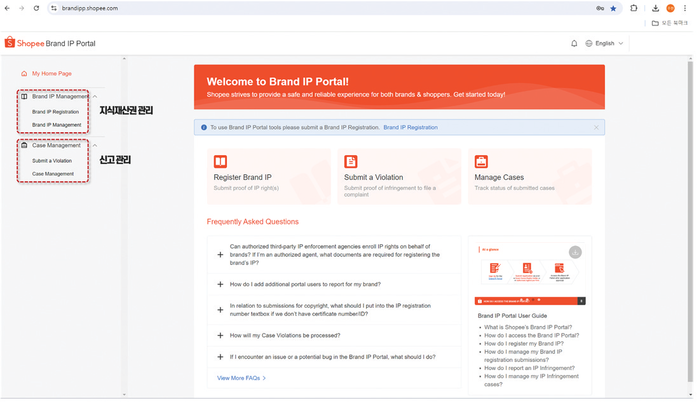Click download icon on user guide thumbnail
This screenshot has width=699, height=405.
click(575, 252)
